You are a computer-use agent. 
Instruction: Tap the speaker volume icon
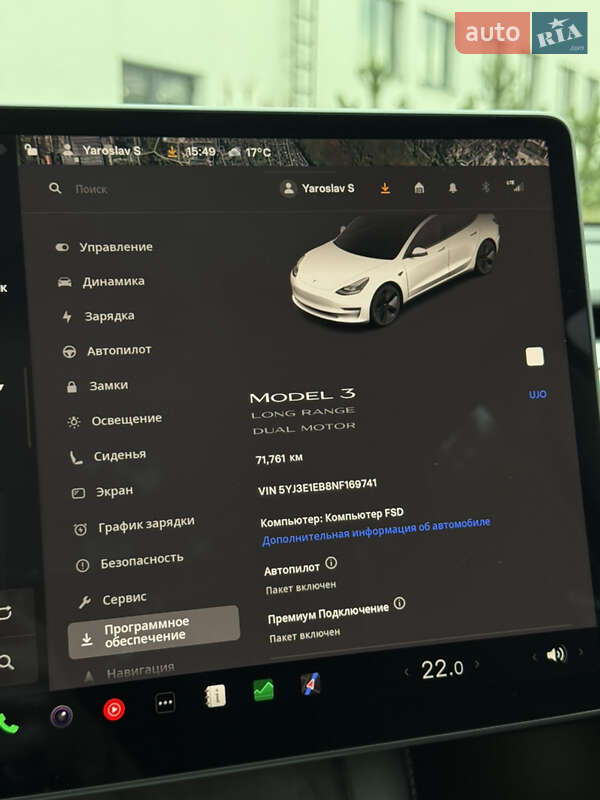556,654
